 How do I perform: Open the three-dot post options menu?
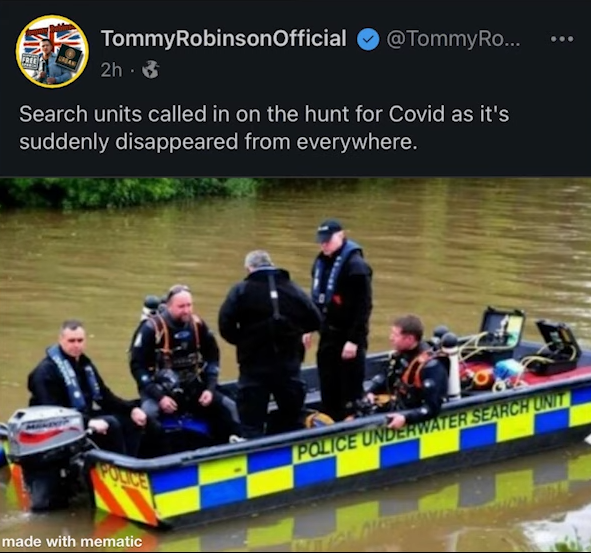[x=562, y=39]
